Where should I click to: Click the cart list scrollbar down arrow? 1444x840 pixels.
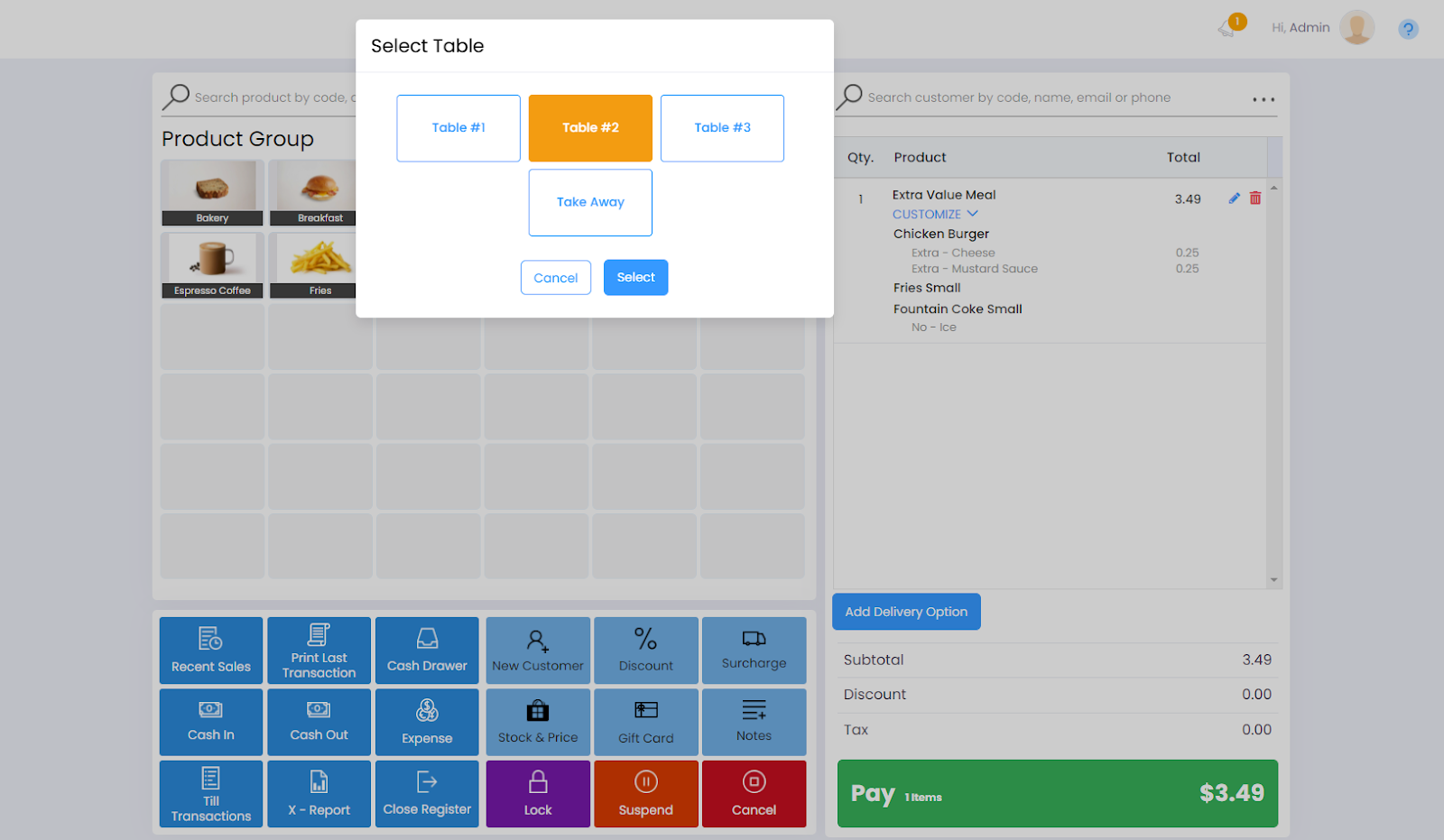coord(1273,580)
